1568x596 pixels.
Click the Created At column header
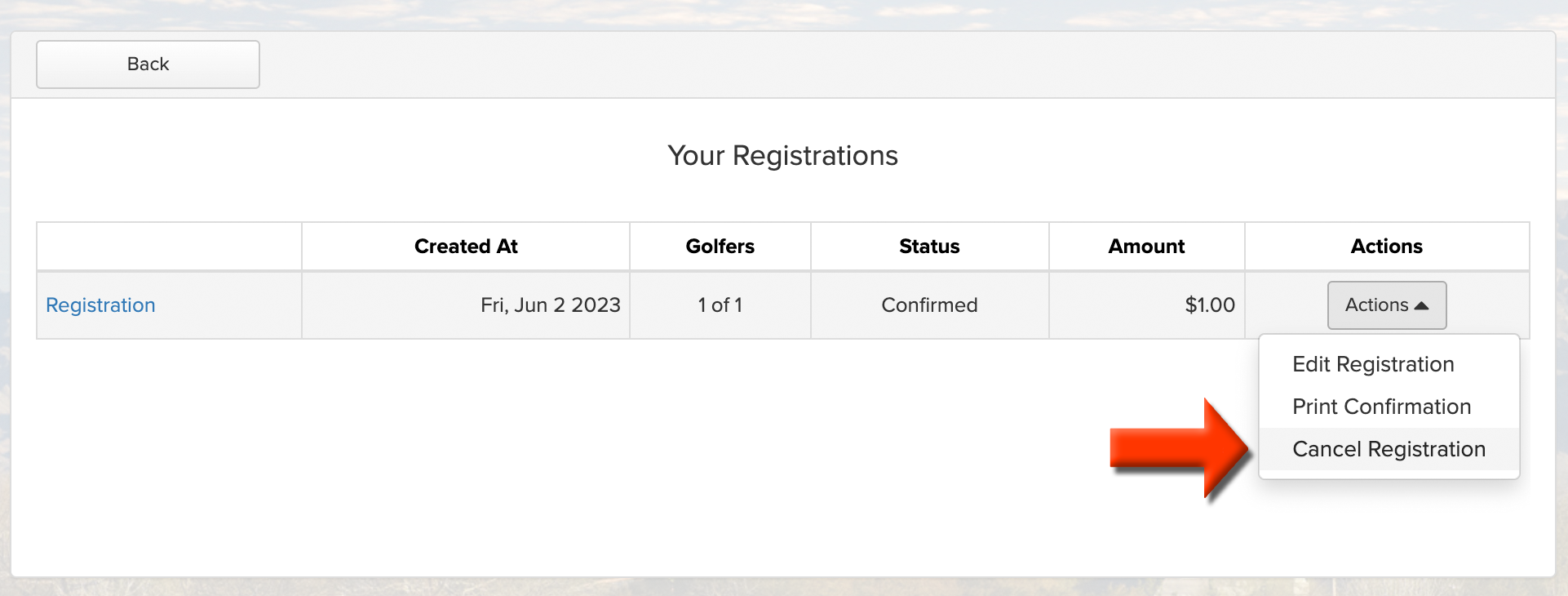(x=466, y=247)
